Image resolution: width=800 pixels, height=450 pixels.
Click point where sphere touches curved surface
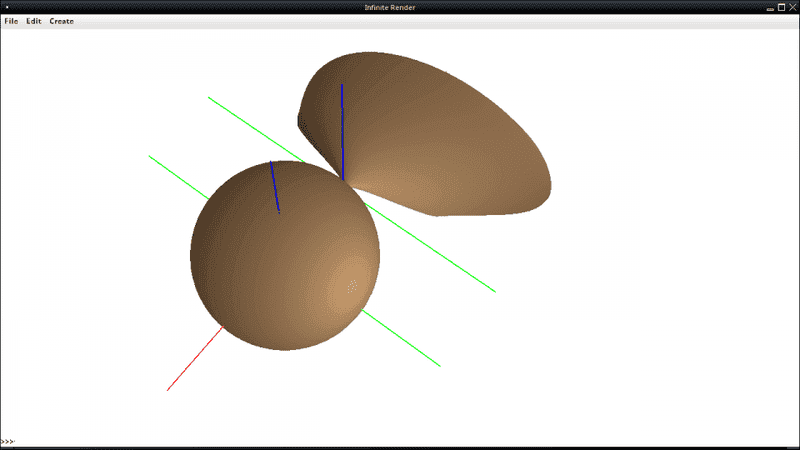point(342,182)
